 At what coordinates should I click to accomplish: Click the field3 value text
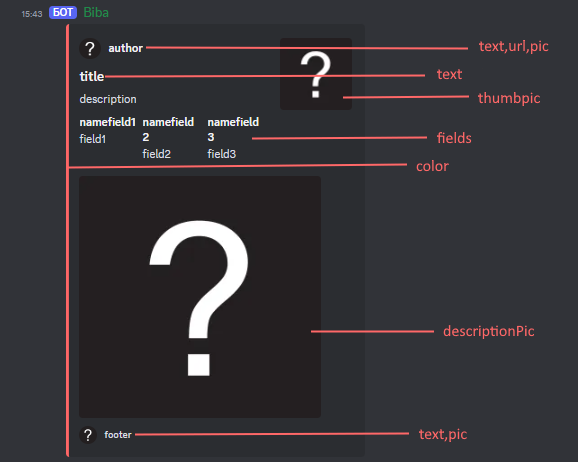pyautogui.click(x=222, y=154)
